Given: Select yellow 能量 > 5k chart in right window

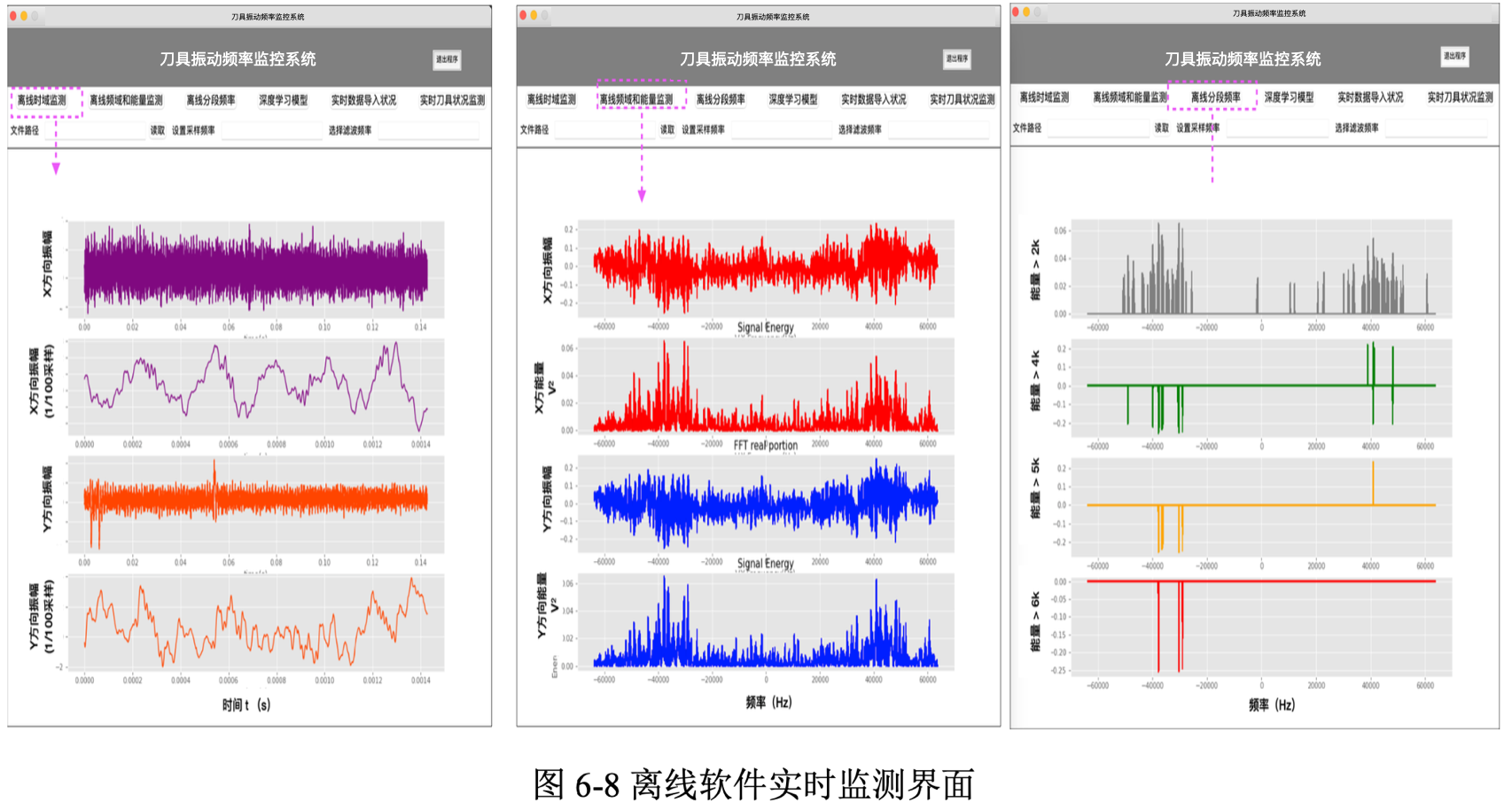Looking at the screenshot, I should click(x=1262, y=508).
